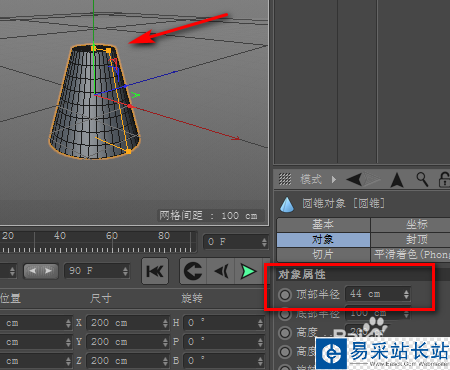
Task: Switch to the 封顶 tab
Action: point(411,239)
